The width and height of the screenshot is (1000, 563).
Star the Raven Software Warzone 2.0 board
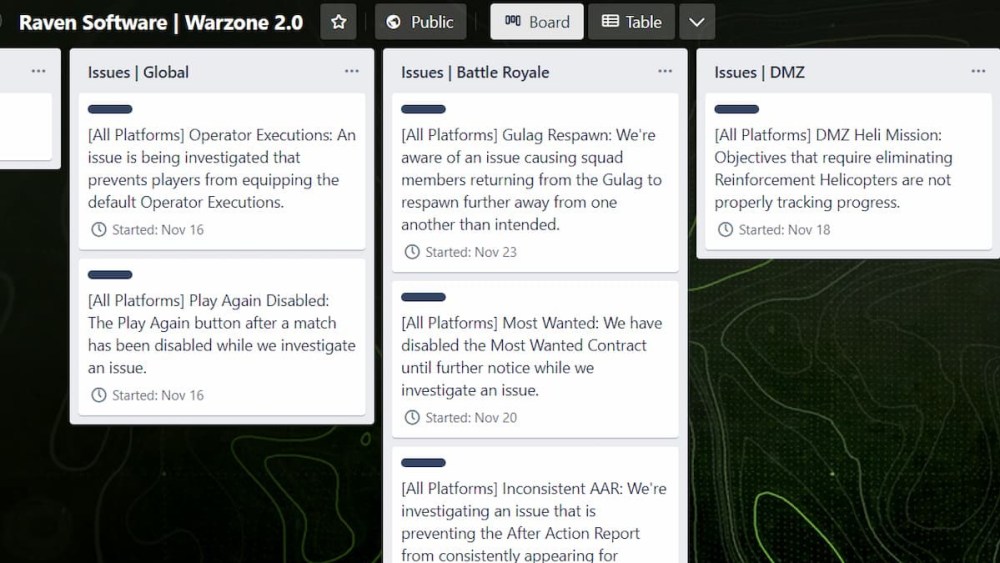(x=339, y=22)
